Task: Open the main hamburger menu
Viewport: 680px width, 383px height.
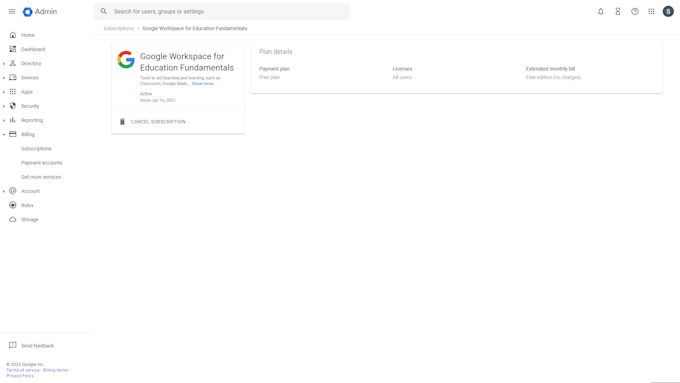Action: pos(12,12)
